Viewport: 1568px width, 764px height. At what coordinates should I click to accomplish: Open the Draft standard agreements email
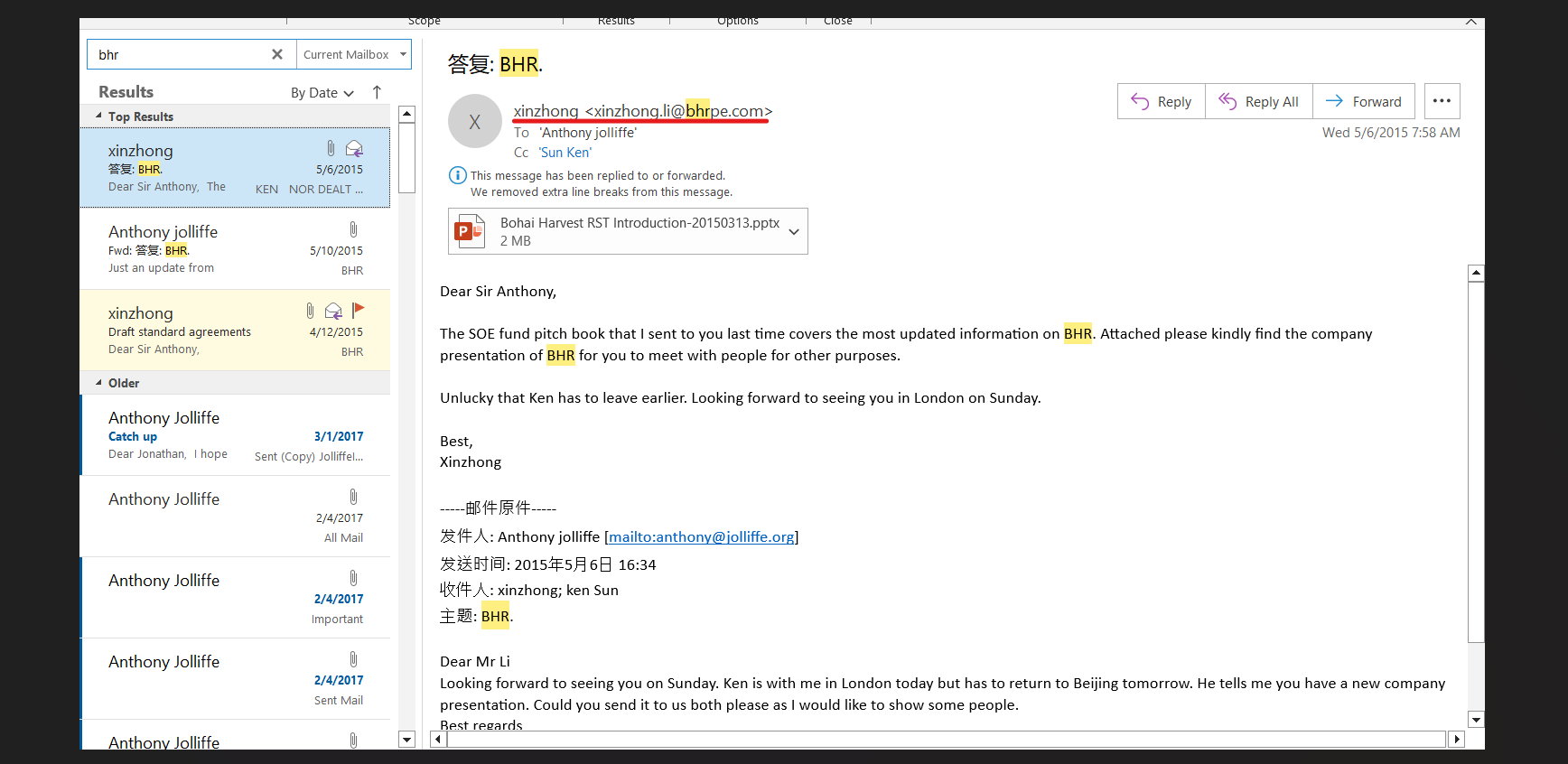(x=235, y=331)
